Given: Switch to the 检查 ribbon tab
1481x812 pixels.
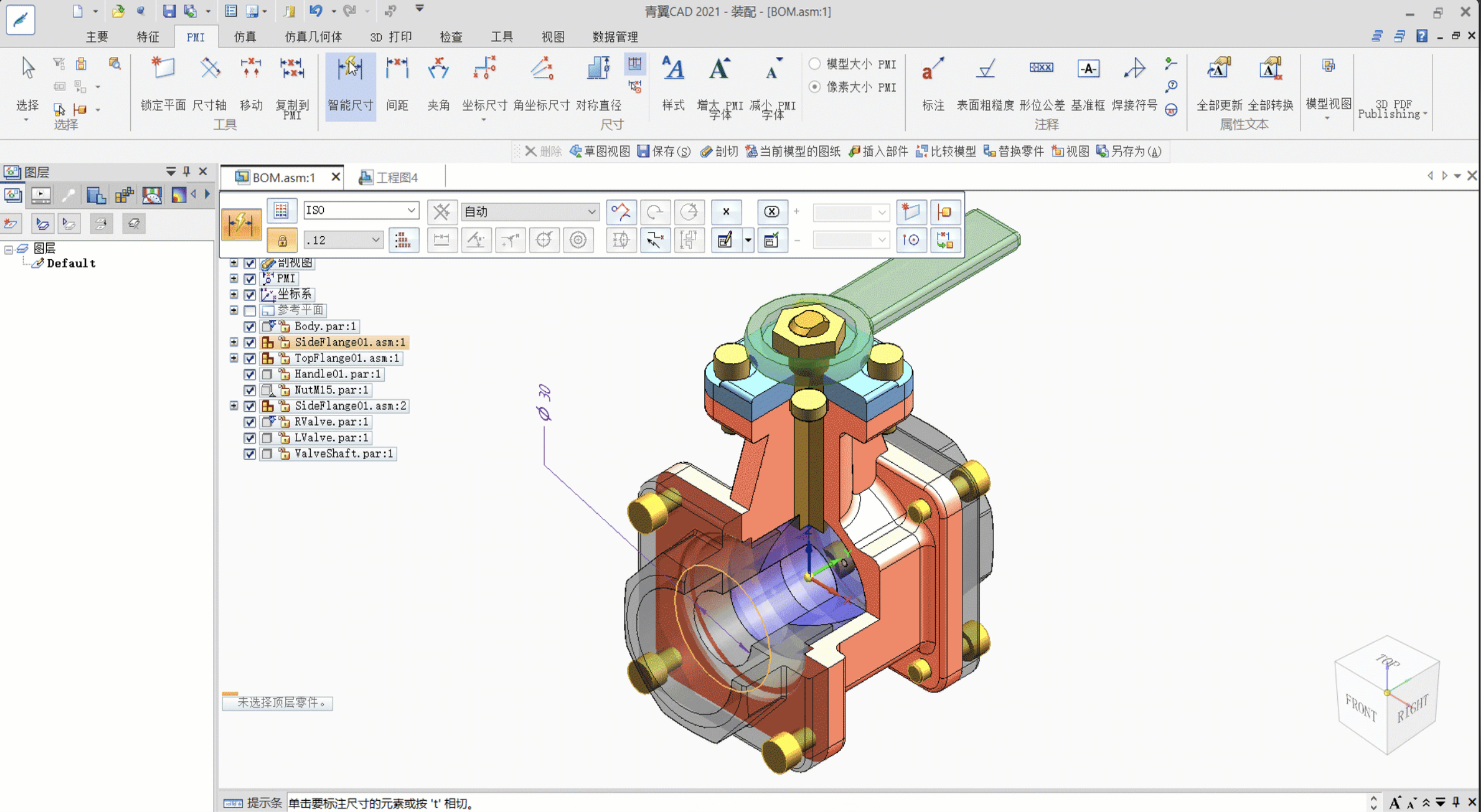Looking at the screenshot, I should pyautogui.click(x=451, y=37).
